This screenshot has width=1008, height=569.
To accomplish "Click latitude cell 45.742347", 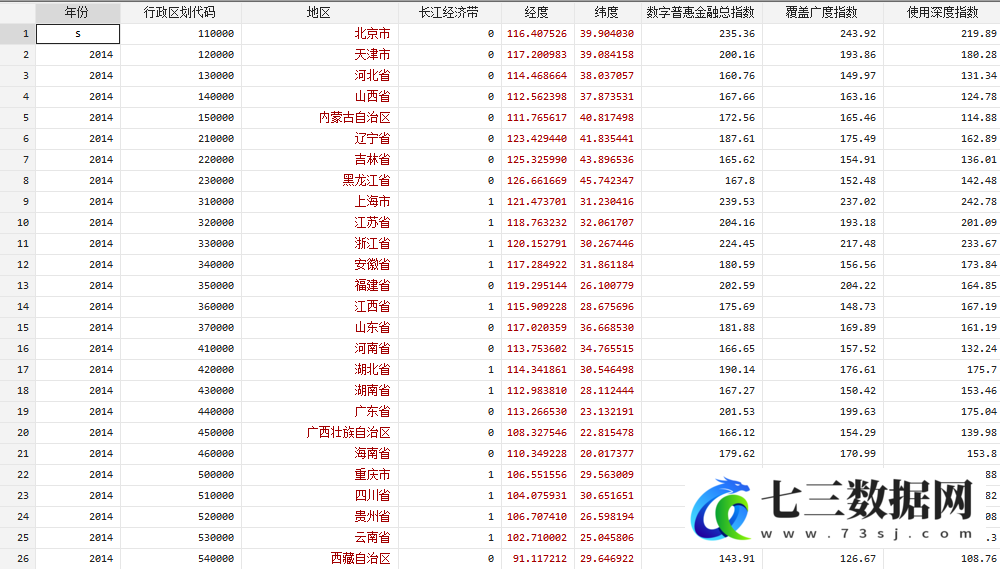I will [x=606, y=181].
